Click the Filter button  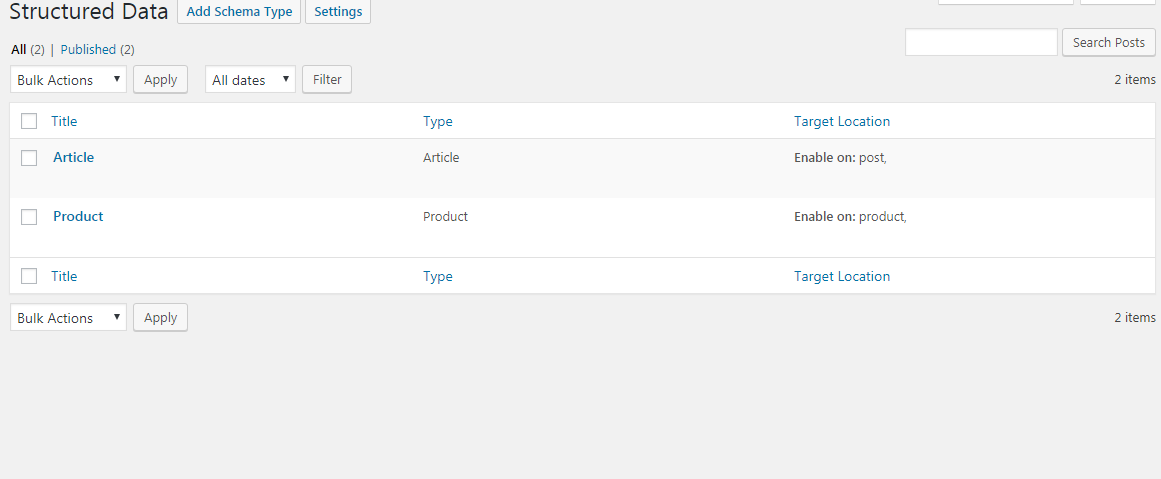click(x=327, y=80)
